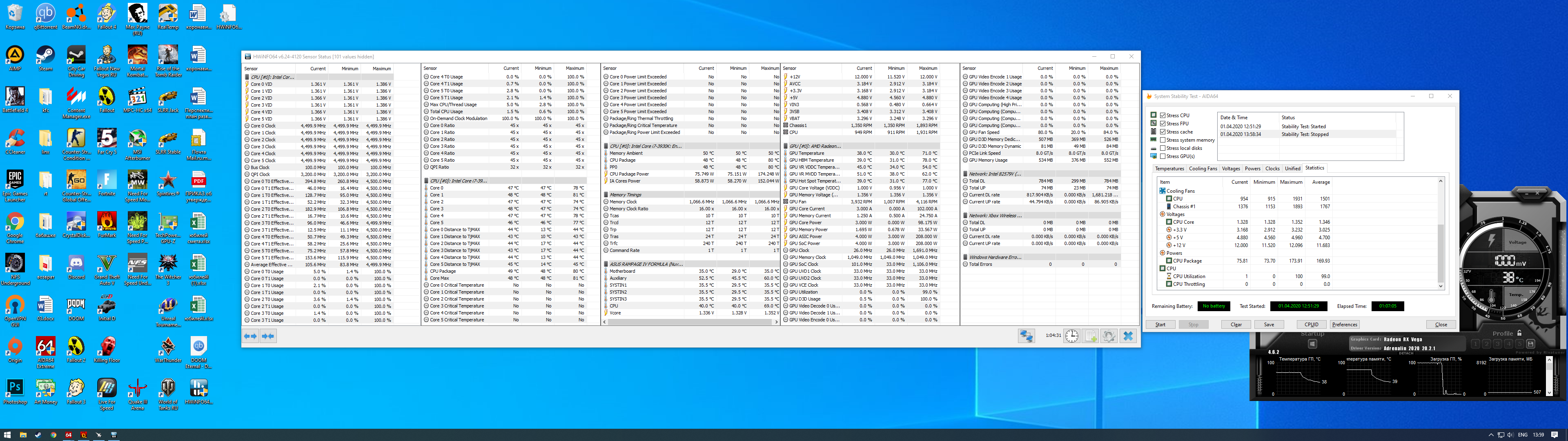
Task: Open HWiNFO sensor settings gear icon
Action: point(1109,336)
